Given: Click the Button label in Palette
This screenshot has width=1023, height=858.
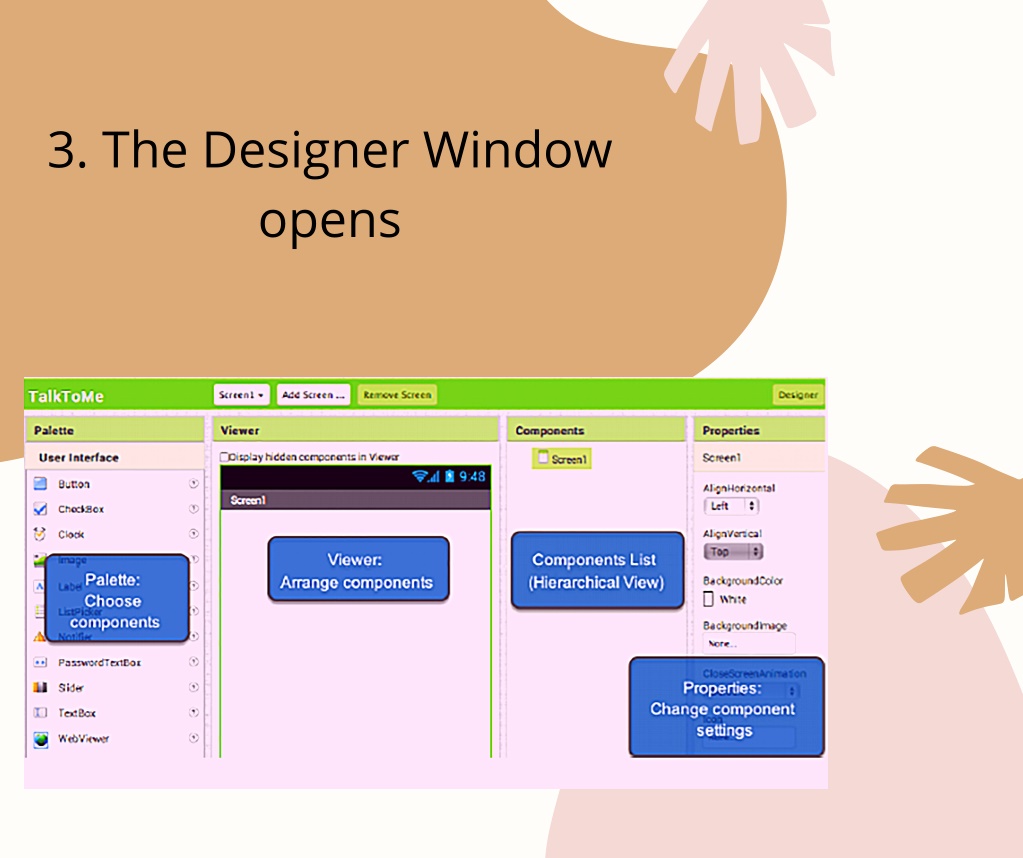Looking at the screenshot, I should point(74,484).
